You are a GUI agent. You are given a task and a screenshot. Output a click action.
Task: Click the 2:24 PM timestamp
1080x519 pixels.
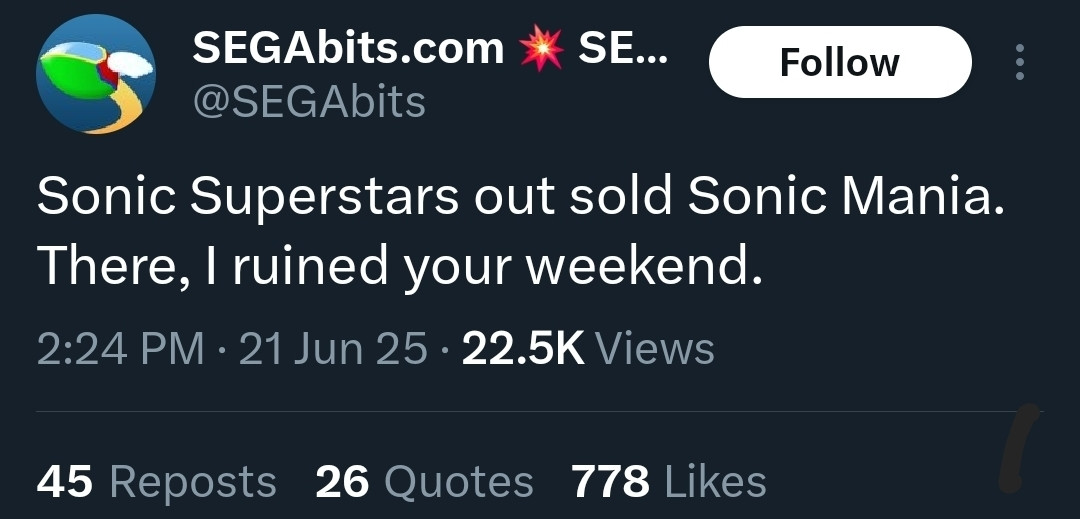tap(121, 348)
